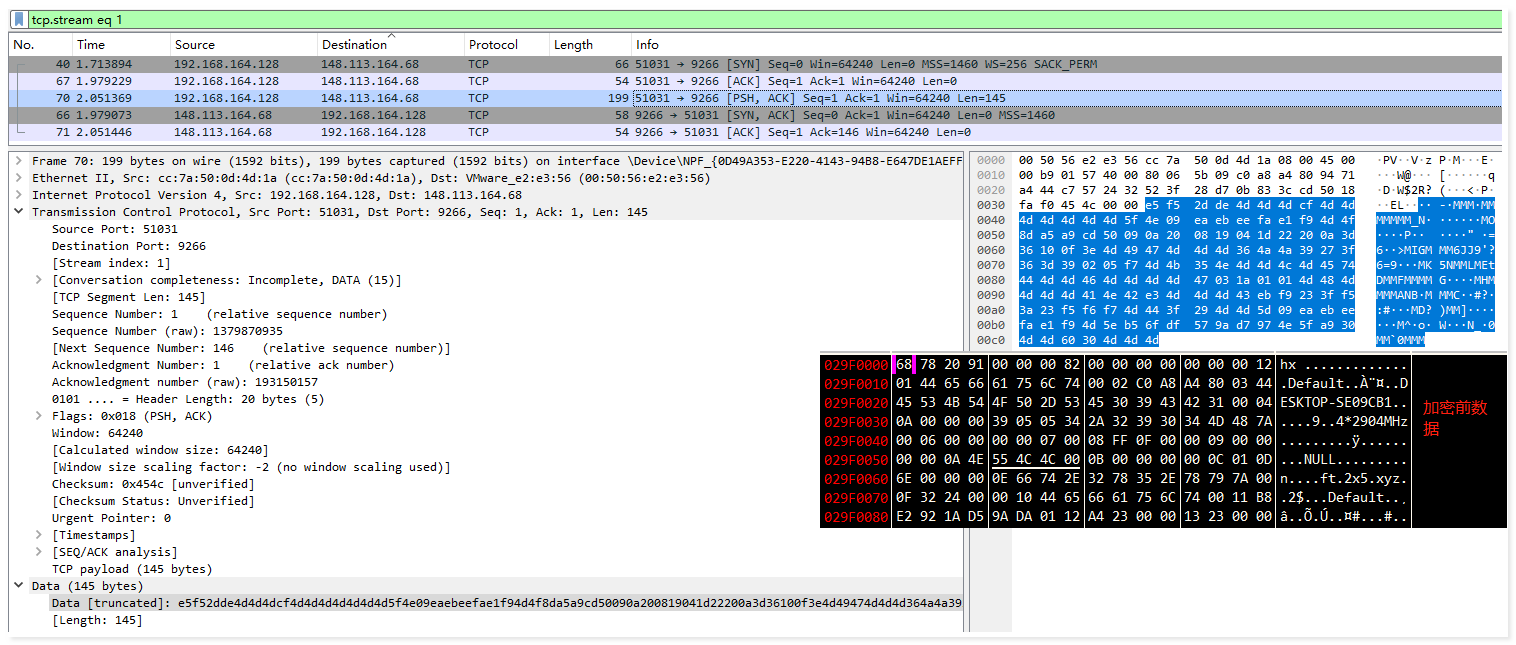Image resolution: width=1516 pixels, height=645 pixels.
Task: Sort by the Destination column header
Action: click(354, 45)
